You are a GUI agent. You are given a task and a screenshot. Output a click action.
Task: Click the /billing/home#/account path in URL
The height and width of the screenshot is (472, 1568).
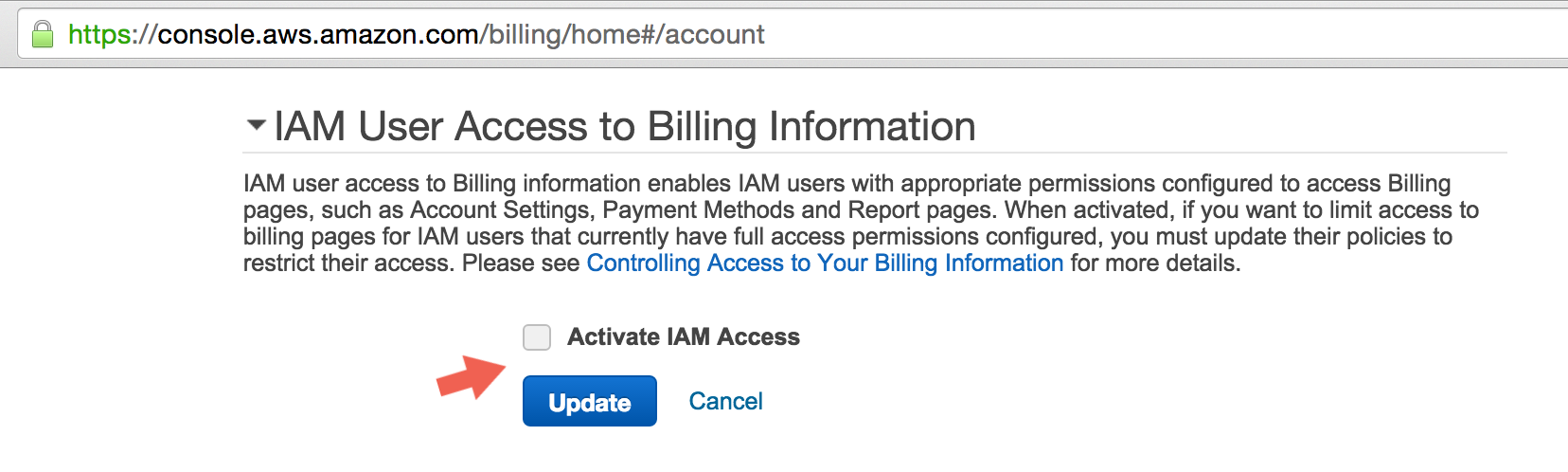coord(622,35)
